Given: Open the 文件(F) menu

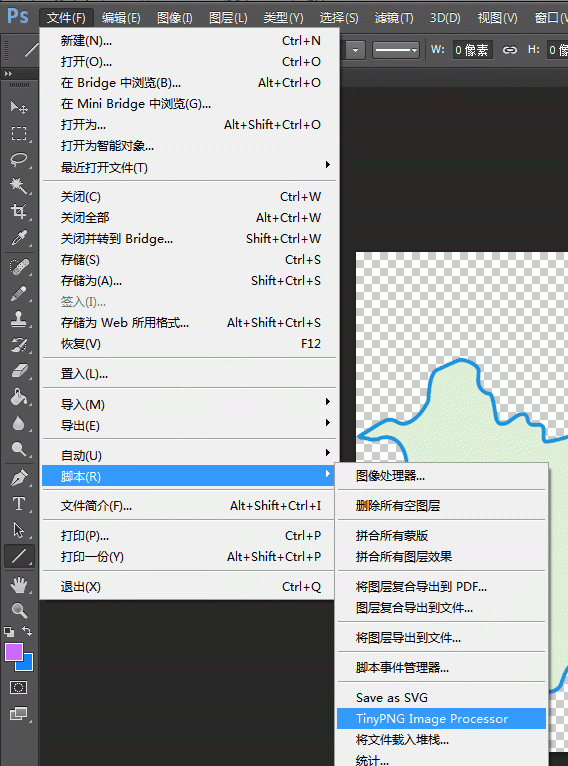Looking at the screenshot, I should [x=66, y=18].
